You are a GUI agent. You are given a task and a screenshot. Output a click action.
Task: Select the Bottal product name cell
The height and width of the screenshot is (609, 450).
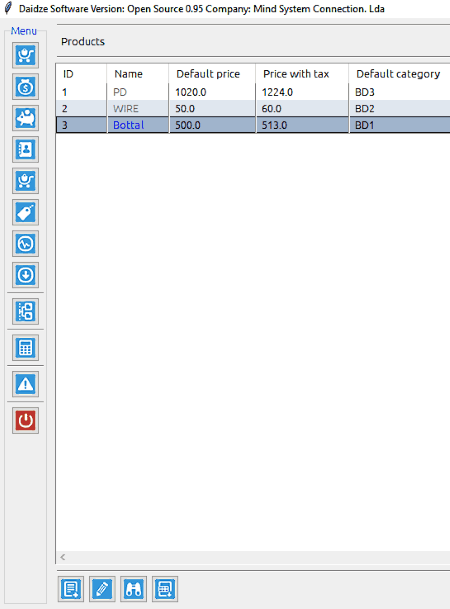pyautogui.click(x=138, y=125)
